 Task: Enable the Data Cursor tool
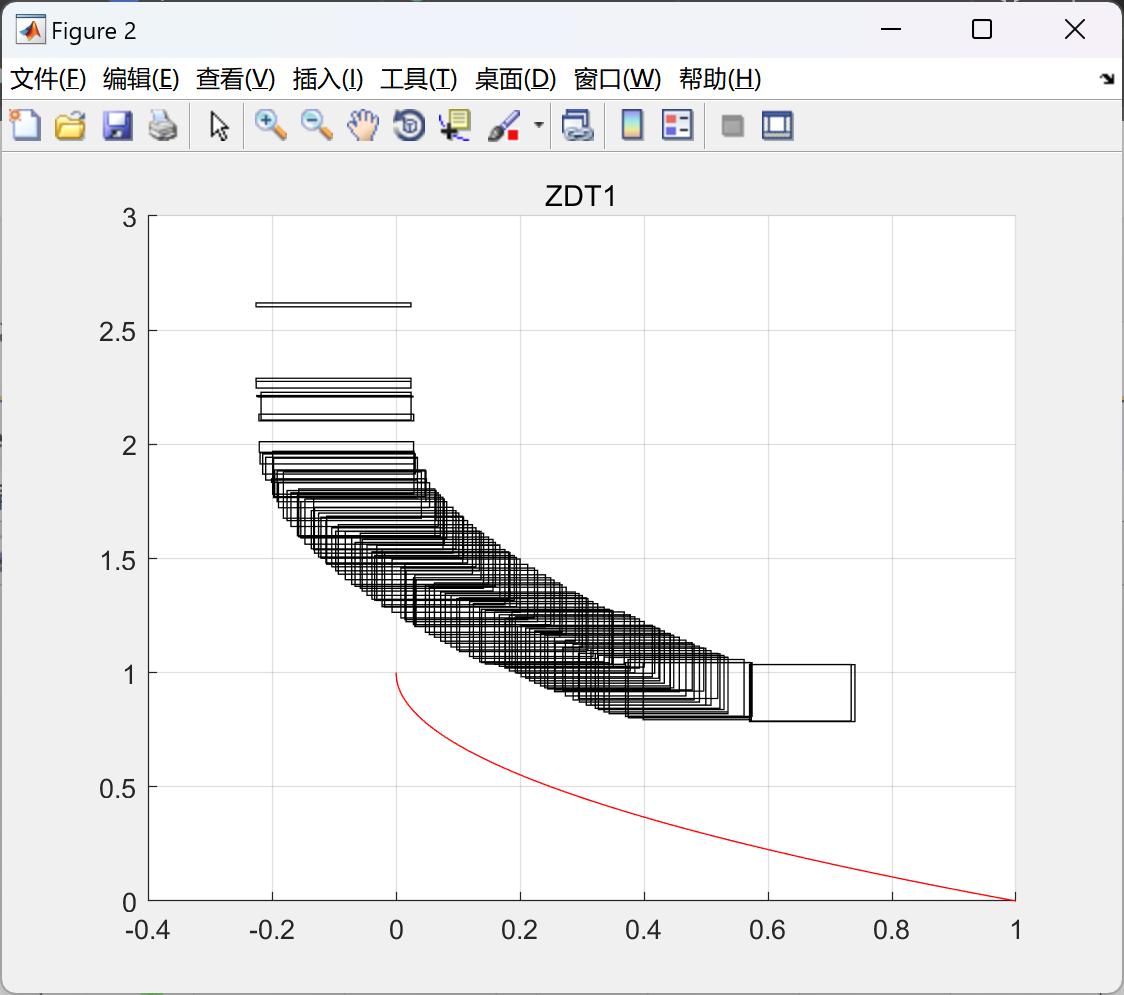pos(455,125)
